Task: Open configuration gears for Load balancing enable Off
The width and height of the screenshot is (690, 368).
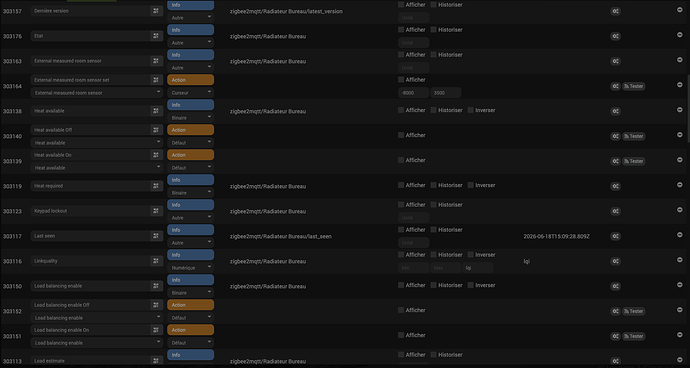Action: pos(616,311)
